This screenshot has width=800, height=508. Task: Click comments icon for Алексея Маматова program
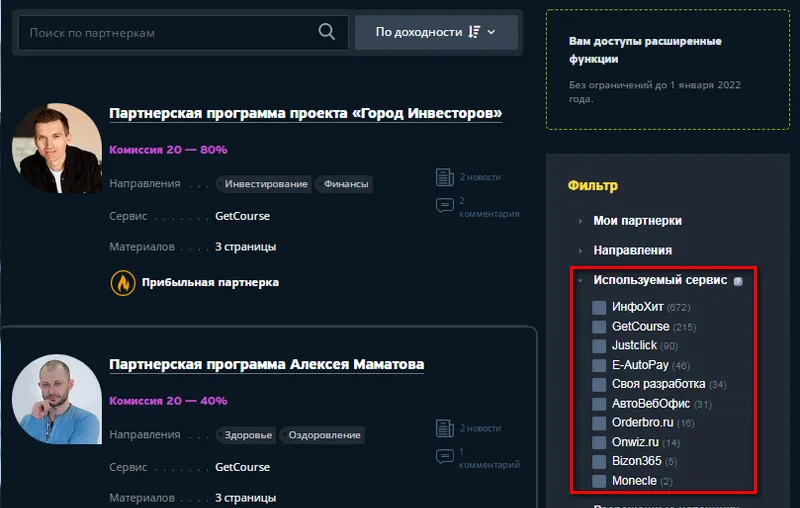(445, 457)
